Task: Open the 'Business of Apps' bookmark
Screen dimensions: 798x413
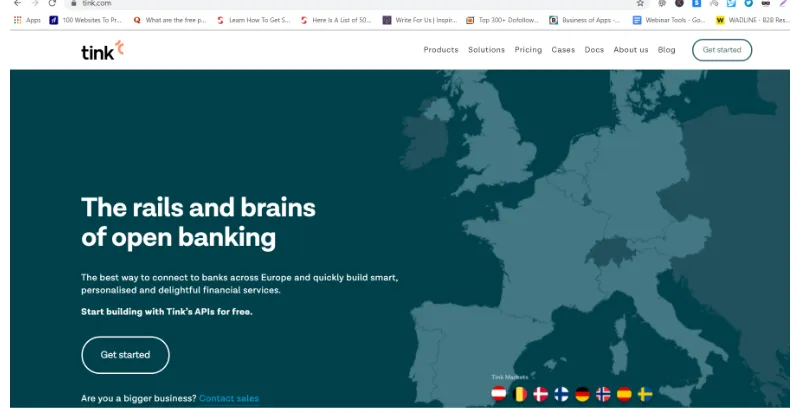Action: tap(584, 20)
